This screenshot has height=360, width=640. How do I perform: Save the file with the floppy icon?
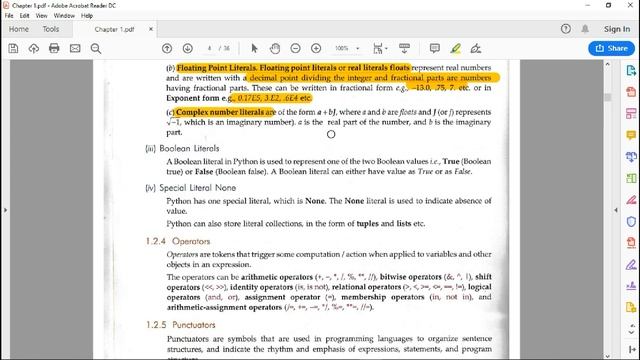tap(13, 49)
